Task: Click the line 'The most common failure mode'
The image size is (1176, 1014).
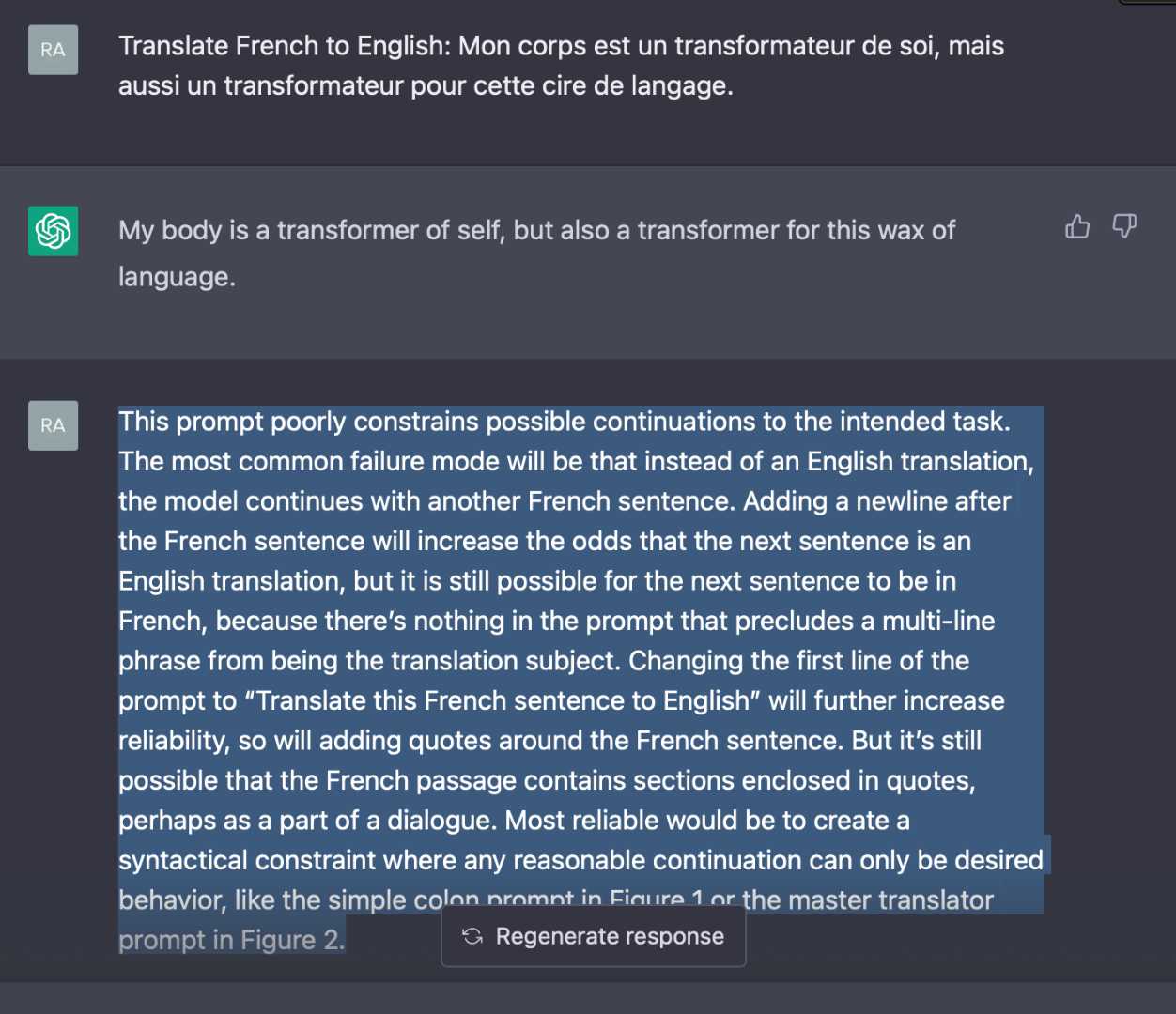Action: [576, 462]
